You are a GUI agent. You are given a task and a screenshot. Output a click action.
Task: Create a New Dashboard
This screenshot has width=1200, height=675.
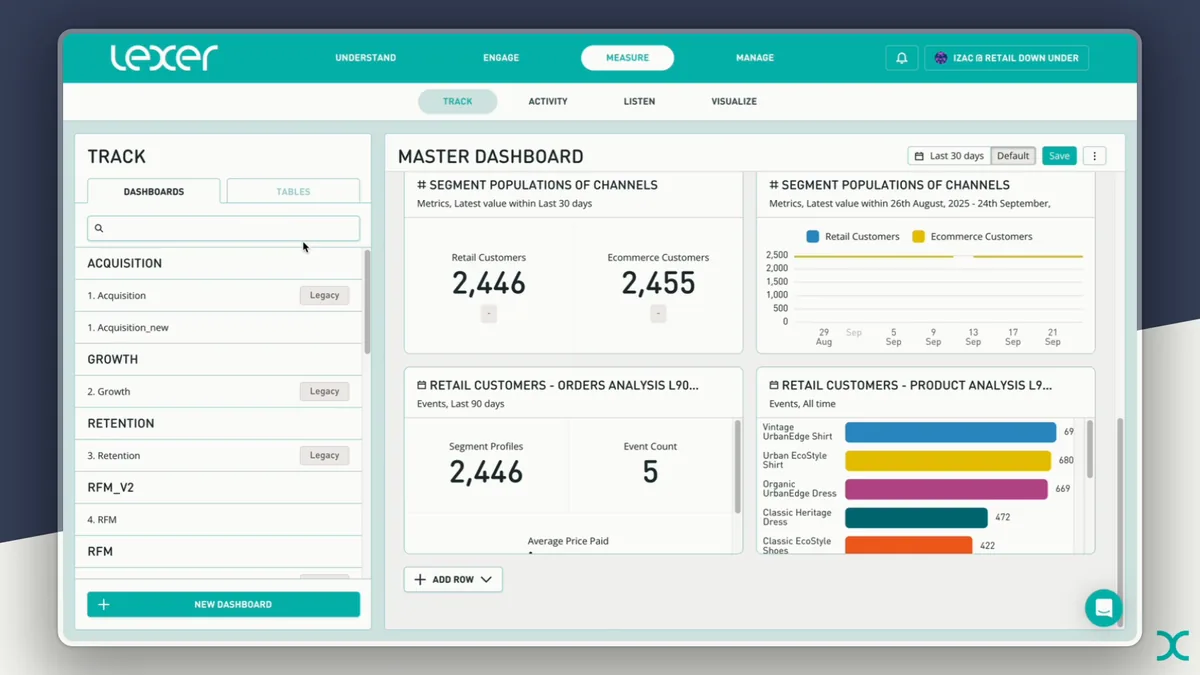(223, 604)
